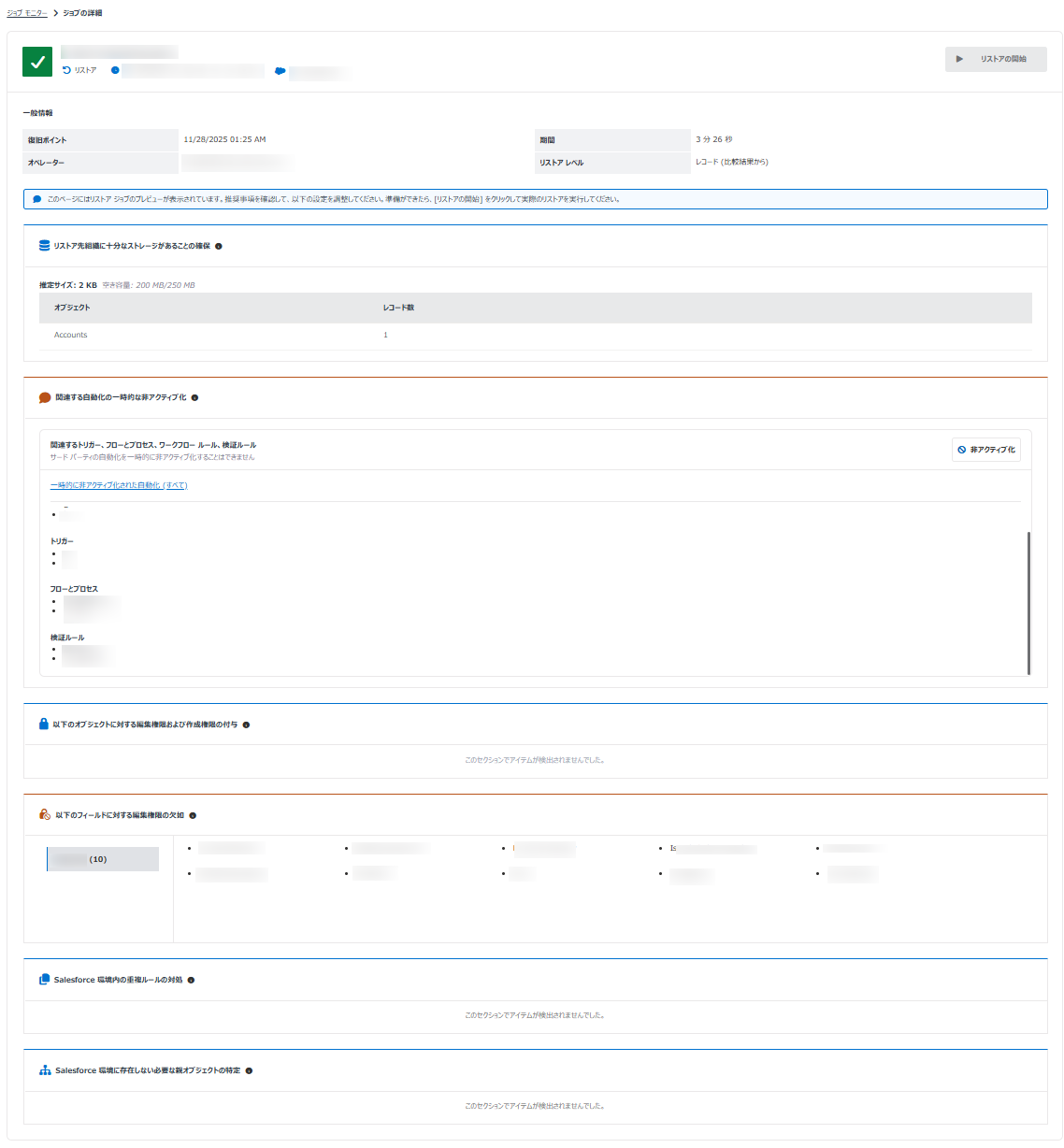Click the duplicate icon beside 重複ルールの対処

pyautogui.click(x=44, y=980)
